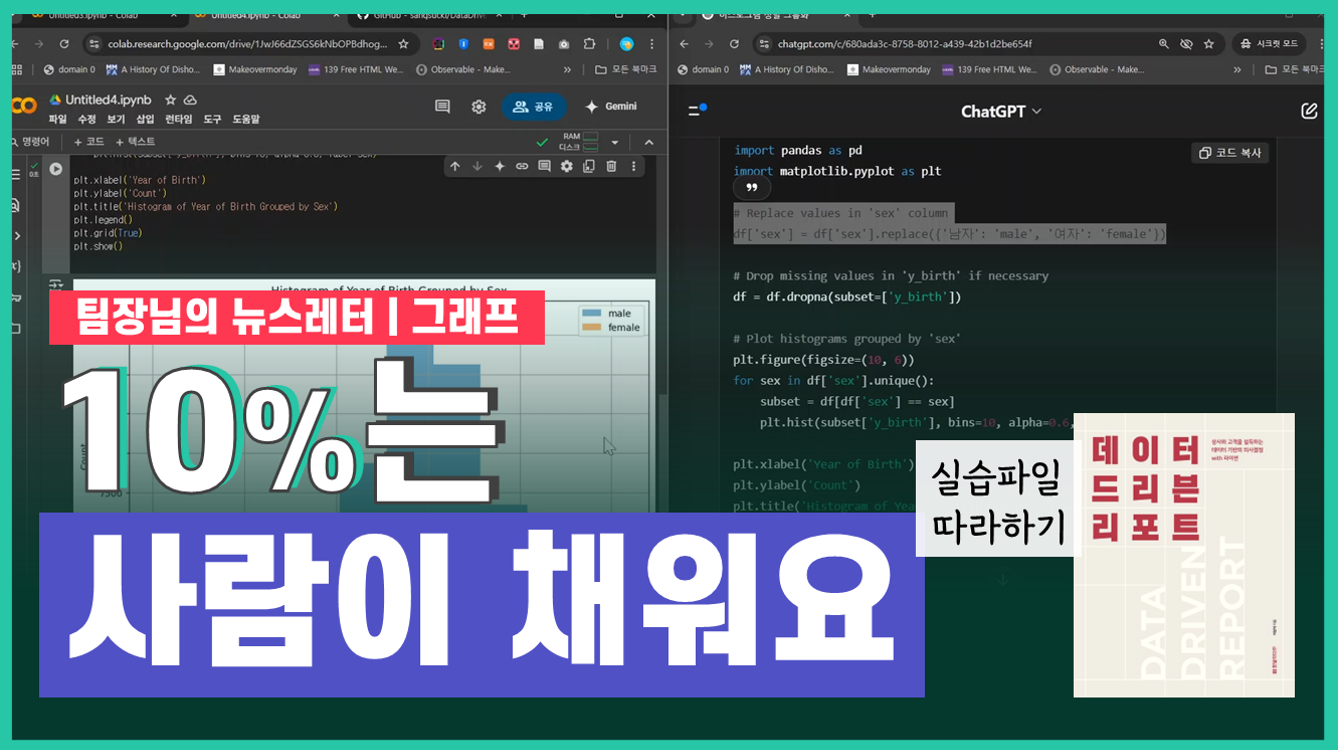1338x750 pixels.
Task: Open the 보기 menu in Colab
Action: pos(116,119)
